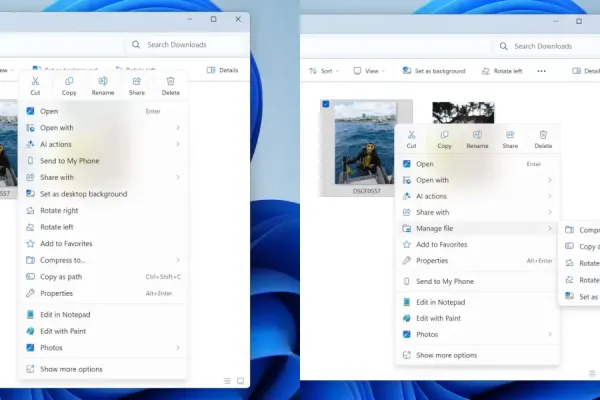Click Search Downloads field in right window
Screen dimensions: 600x400
coord(547,46)
